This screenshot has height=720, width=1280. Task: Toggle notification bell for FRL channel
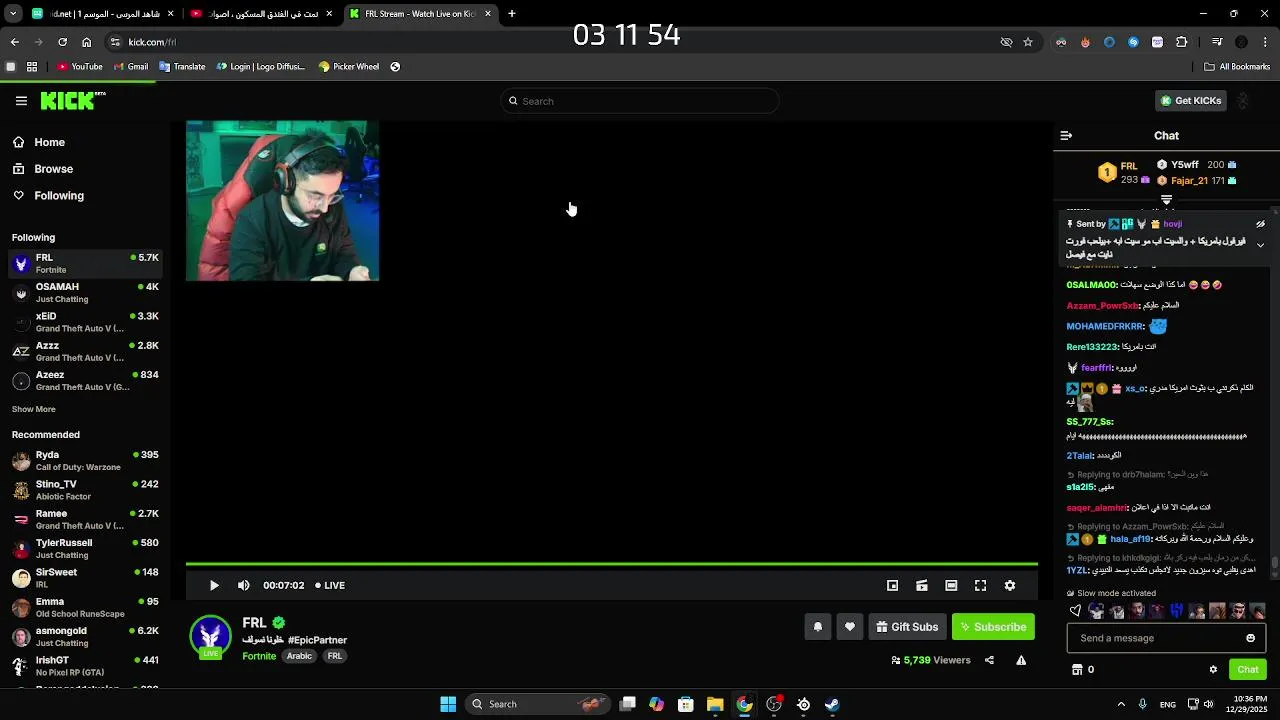[x=818, y=627]
